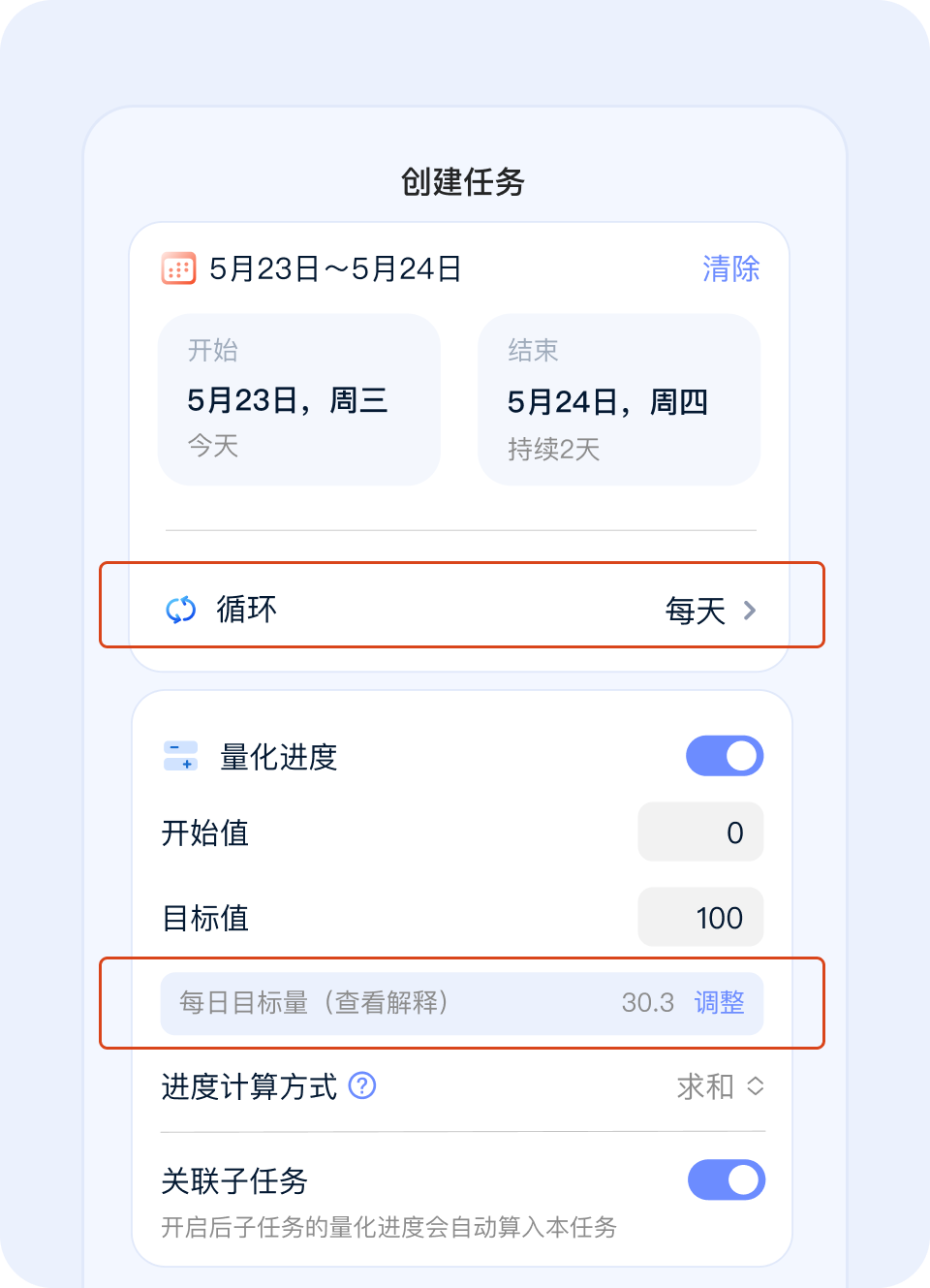Click the 每天 repeat value
Image resolution: width=930 pixels, height=1288 pixels.
coord(695,611)
